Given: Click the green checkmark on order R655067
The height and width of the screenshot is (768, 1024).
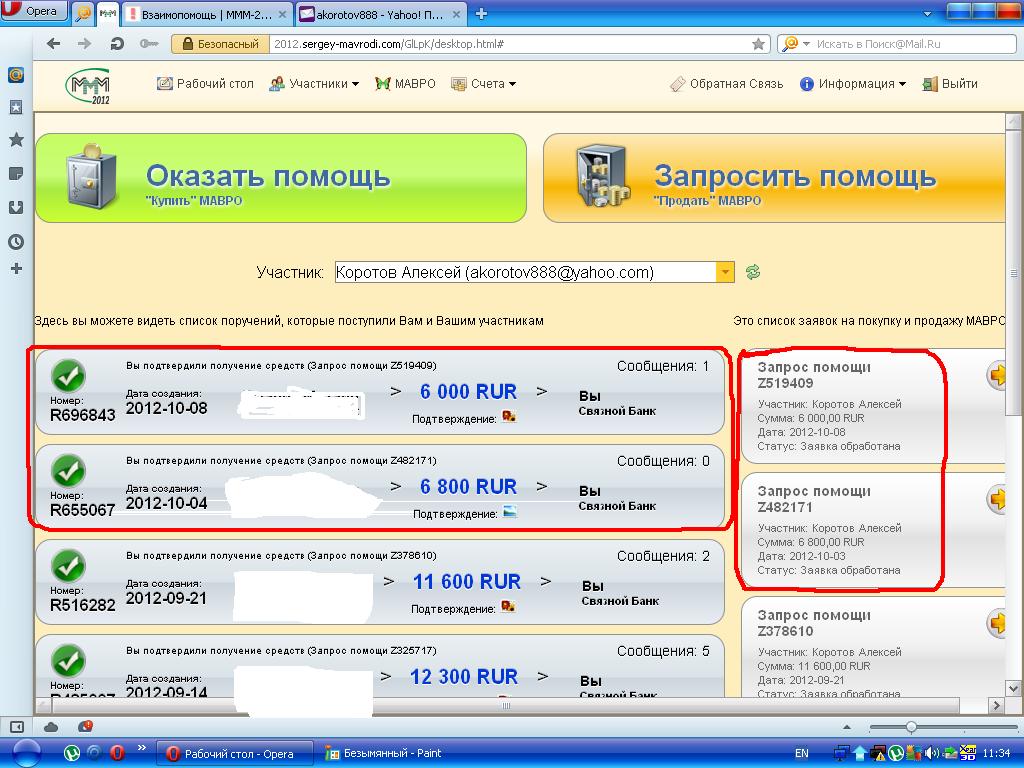Looking at the screenshot, I should click(69, 470).
